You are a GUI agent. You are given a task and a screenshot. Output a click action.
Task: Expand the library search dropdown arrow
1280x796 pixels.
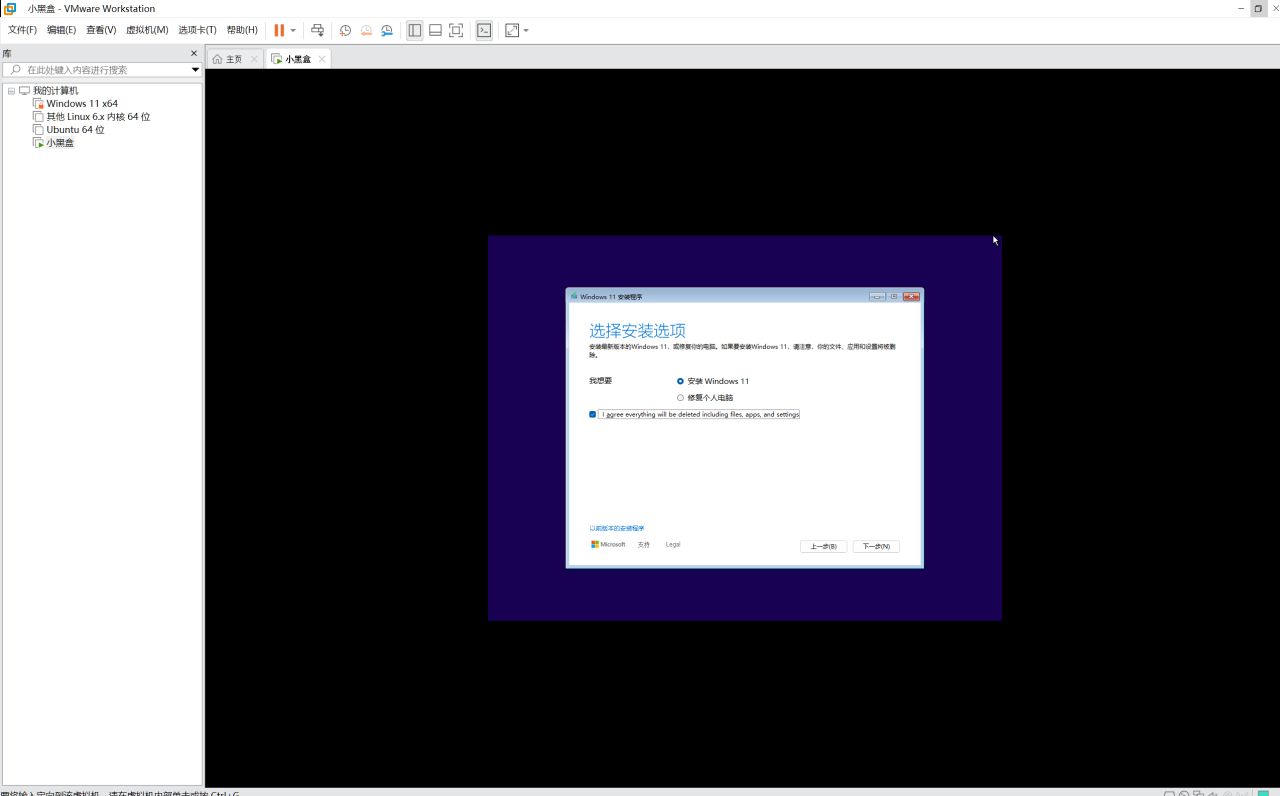(195, 70)
